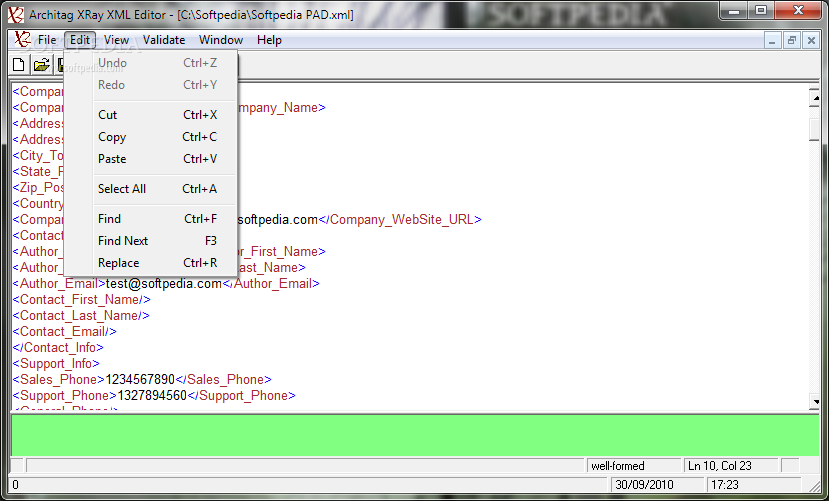Open the Window menu
The image size is (829, 501).
coord(221,40)
